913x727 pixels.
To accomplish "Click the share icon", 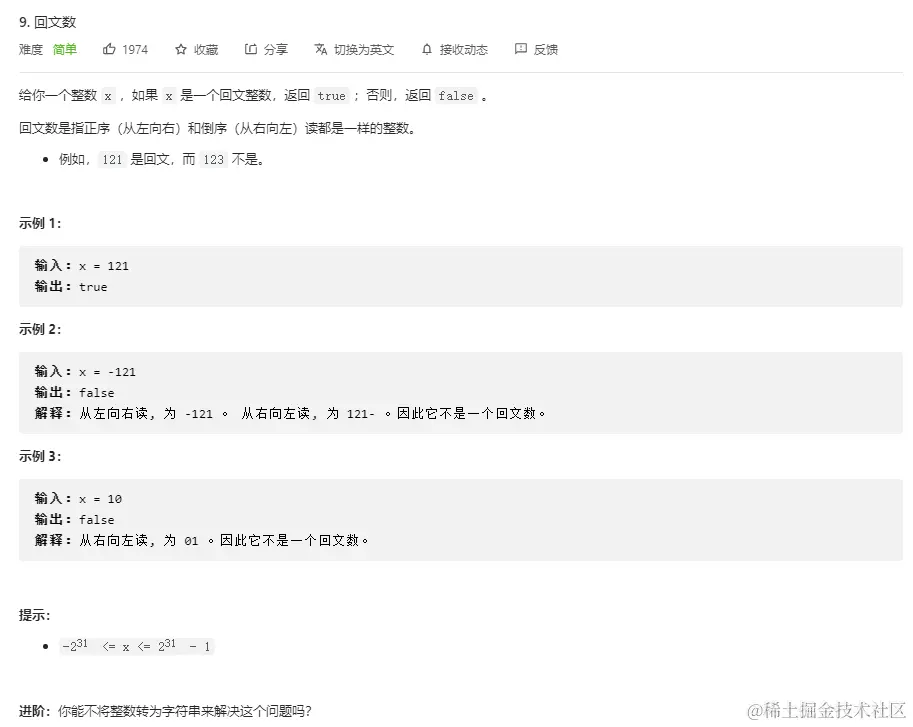I will pos(251,49).
